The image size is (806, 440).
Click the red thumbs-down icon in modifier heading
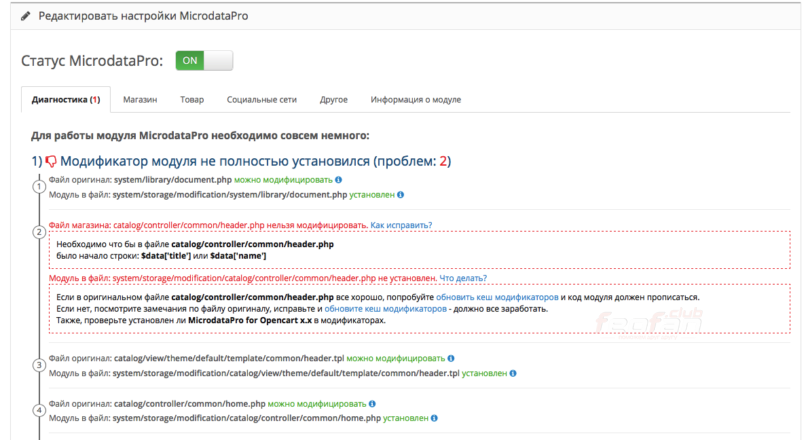[x=51, y=161]
